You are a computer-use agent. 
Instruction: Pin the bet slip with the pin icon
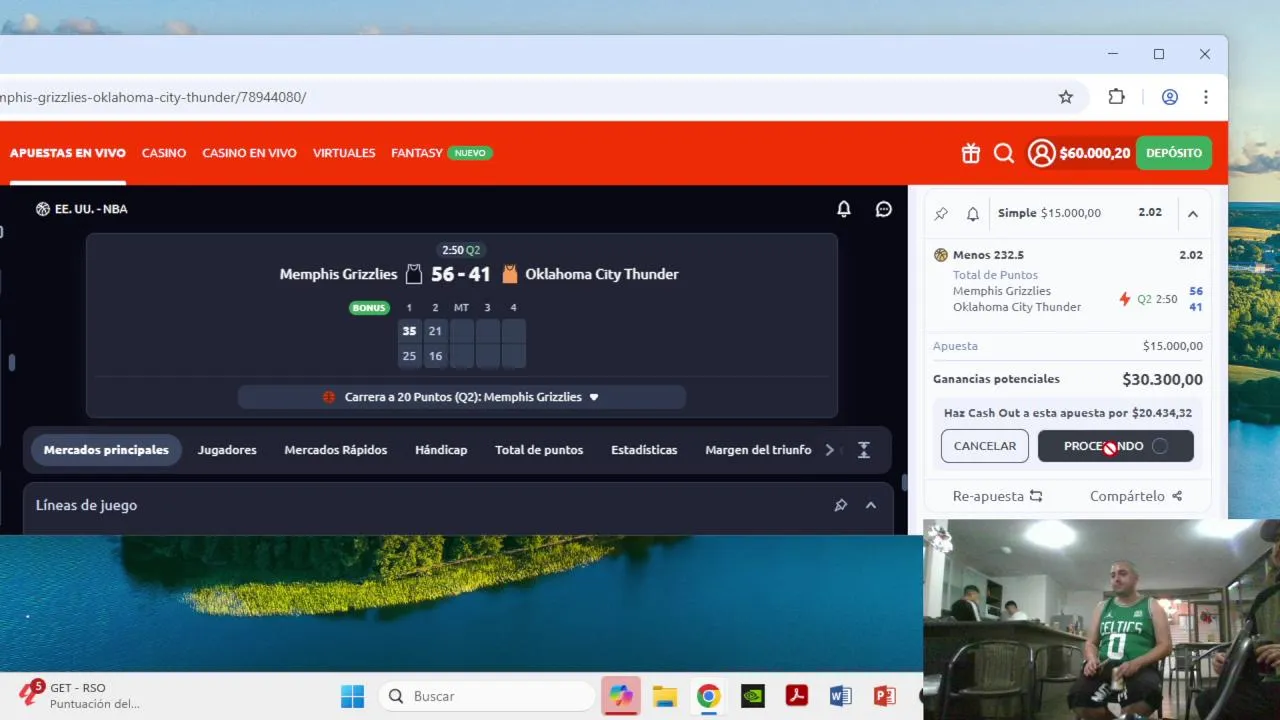[941, 214]
